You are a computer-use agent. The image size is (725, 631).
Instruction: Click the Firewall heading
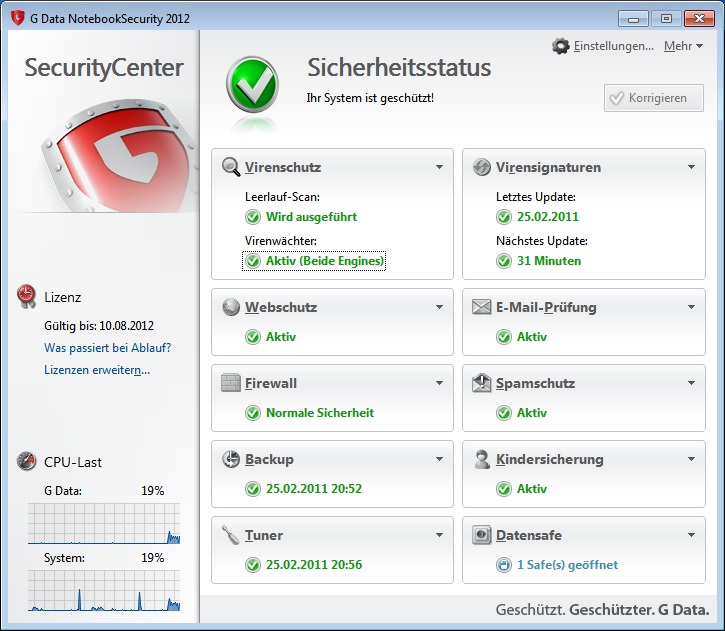[x=271, y=383]
